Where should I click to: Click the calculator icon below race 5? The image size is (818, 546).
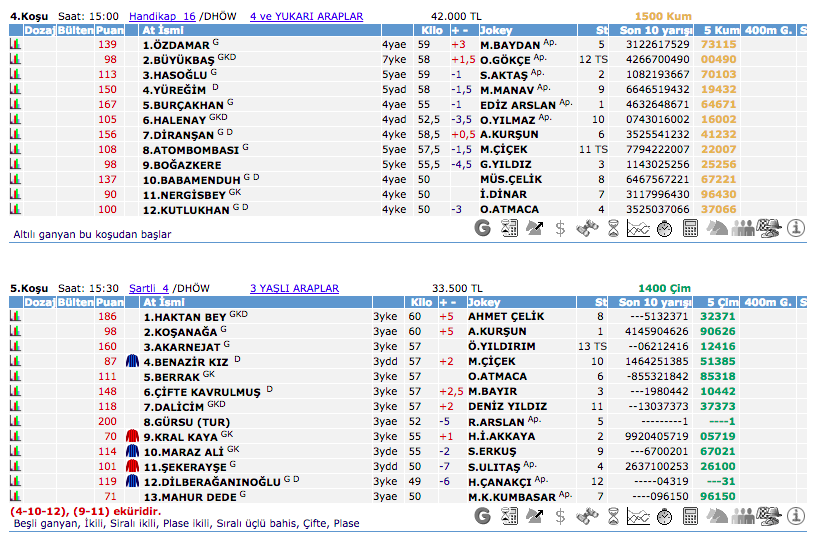coord(690,516)
